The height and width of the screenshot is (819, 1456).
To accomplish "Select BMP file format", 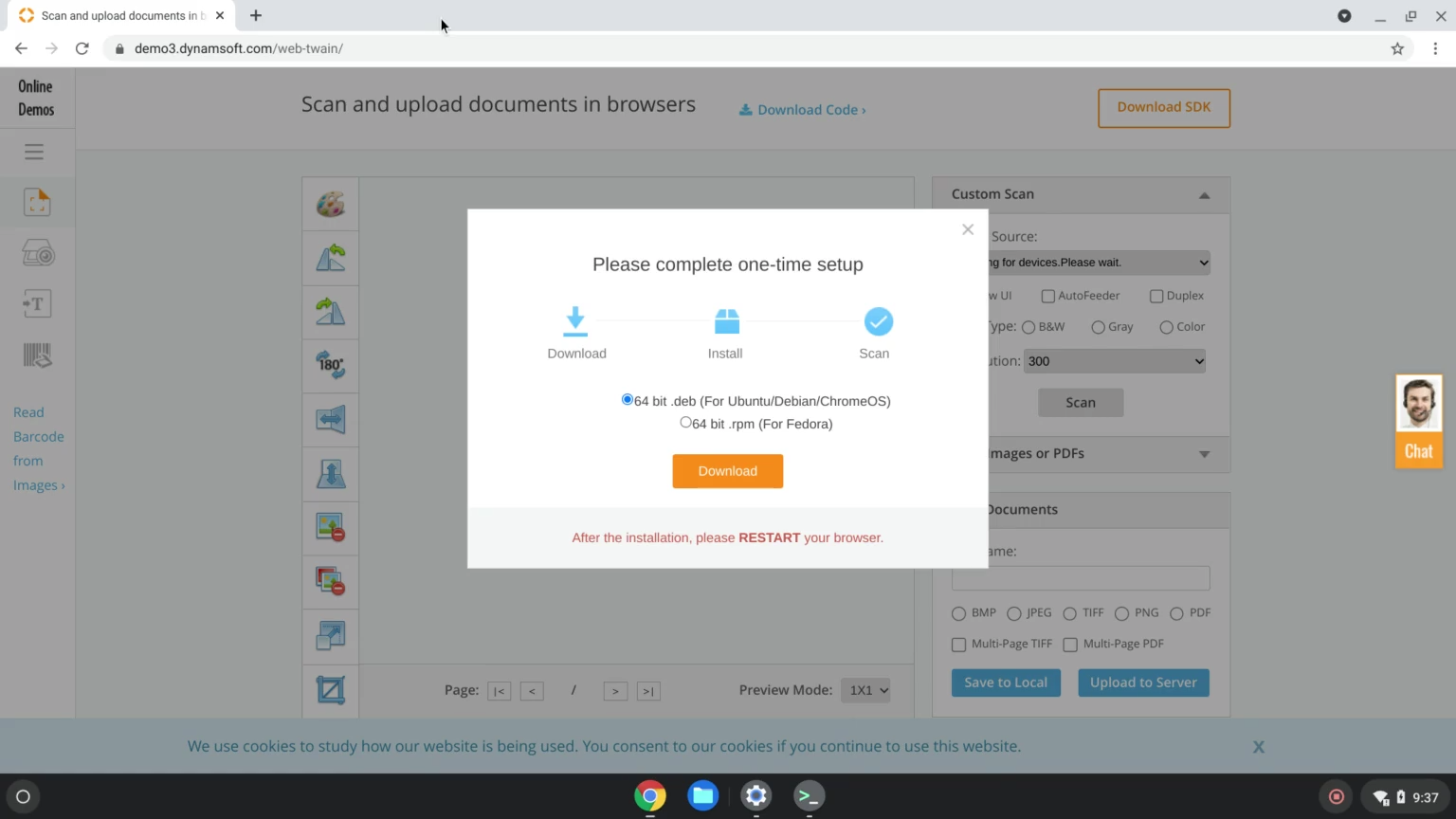I will coord(958,613).
